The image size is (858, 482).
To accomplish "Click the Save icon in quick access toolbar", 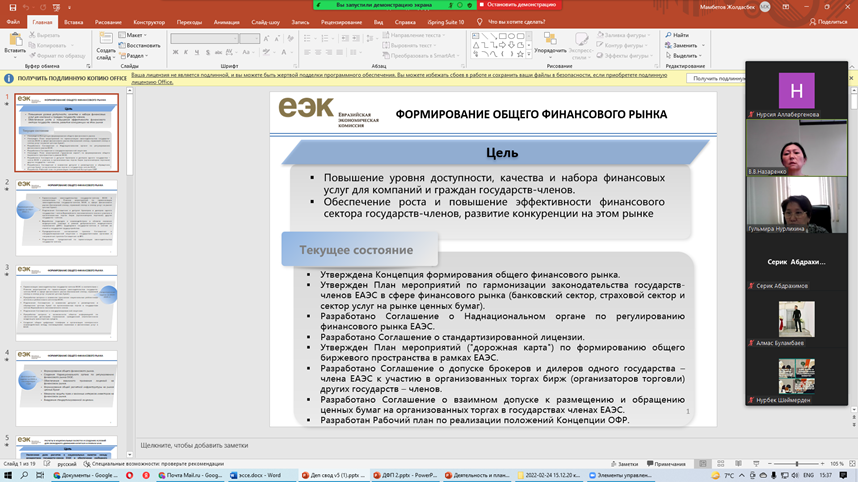I will [13, 8].
